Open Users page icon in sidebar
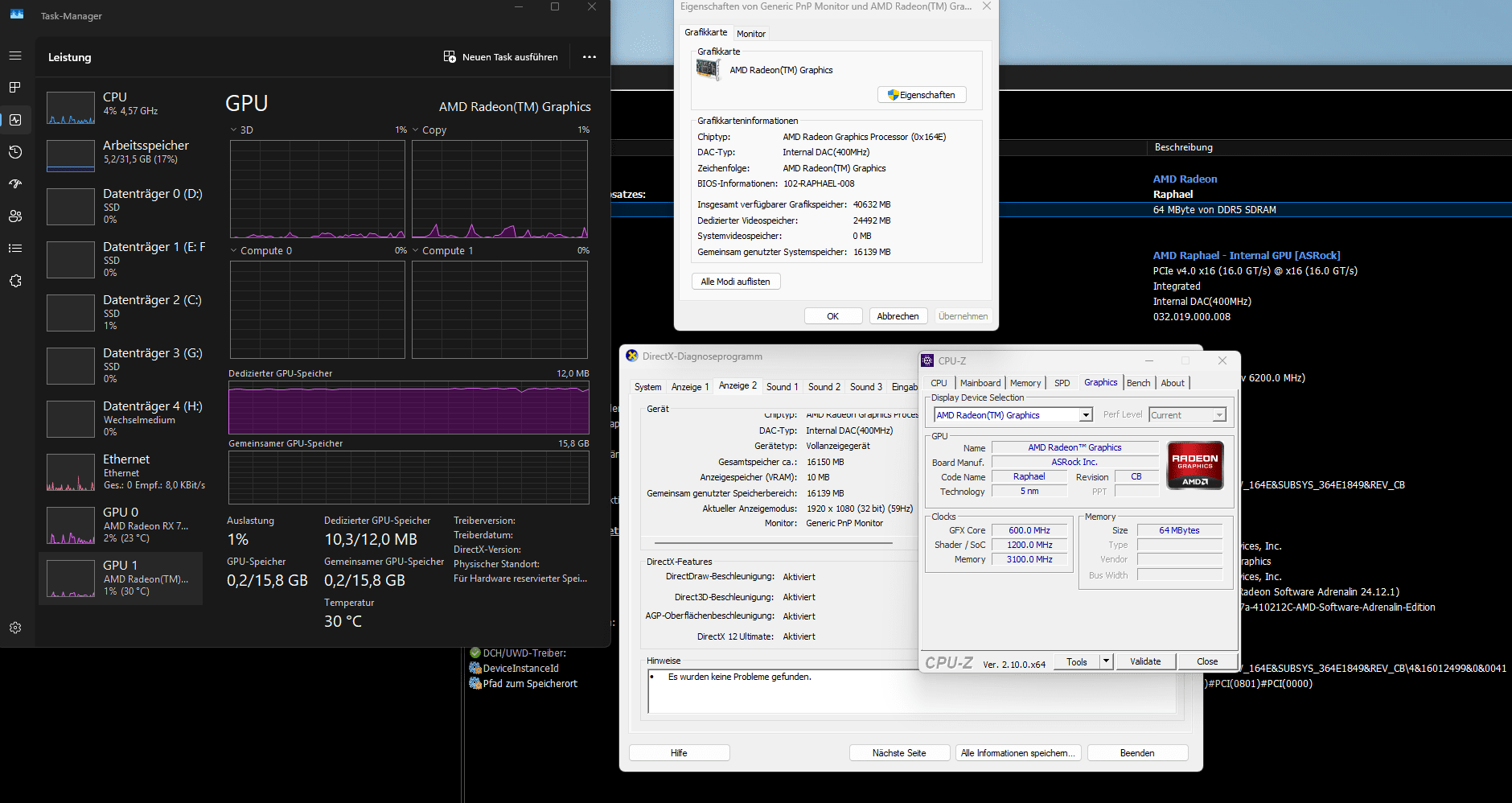The height and width of the screenshot is (803, 1512). [x=15, y=216]
